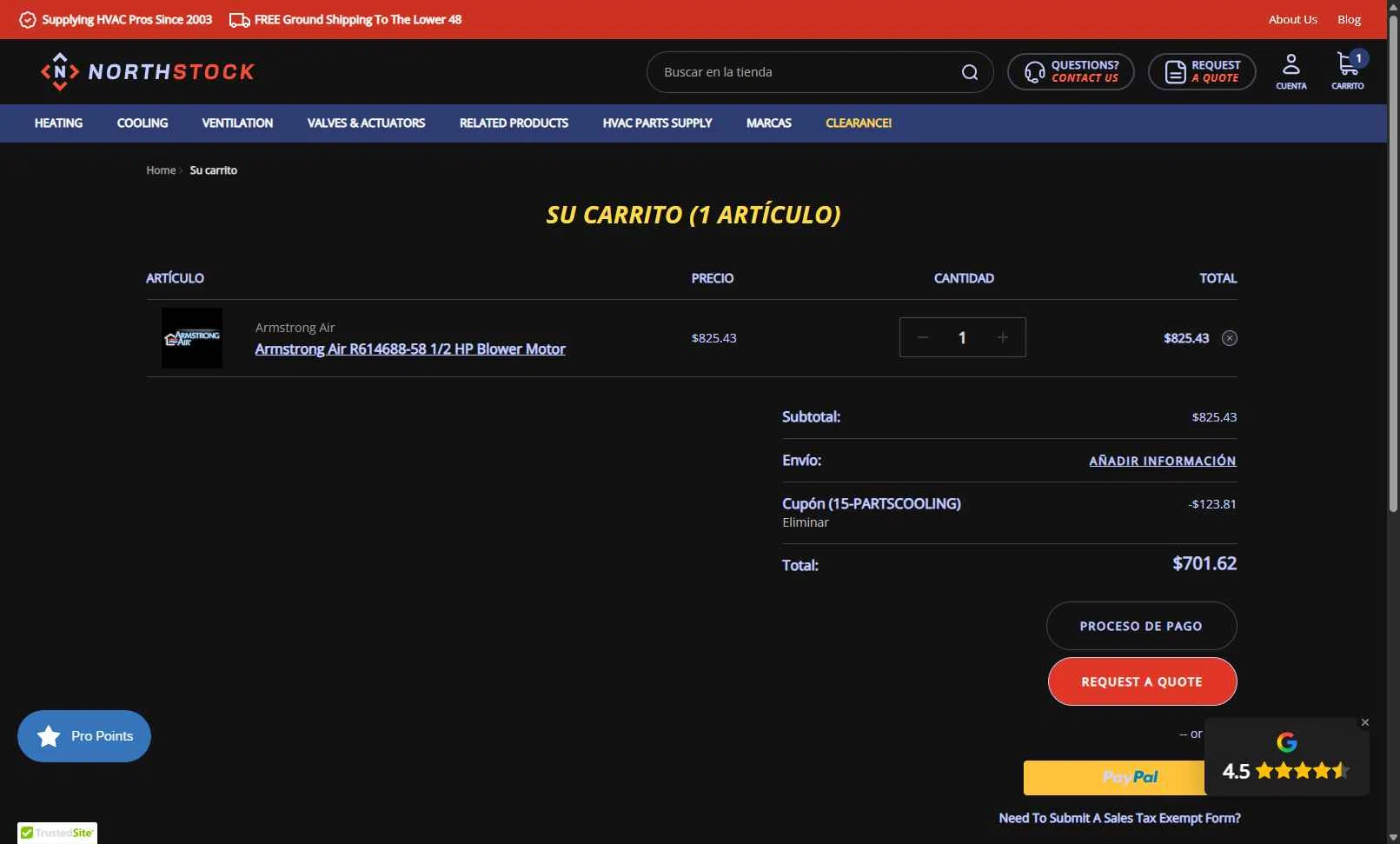Open the Sales Tax Exempt Form link
This screenshot has height=844, width=1400.
(x=1119, y=818)
